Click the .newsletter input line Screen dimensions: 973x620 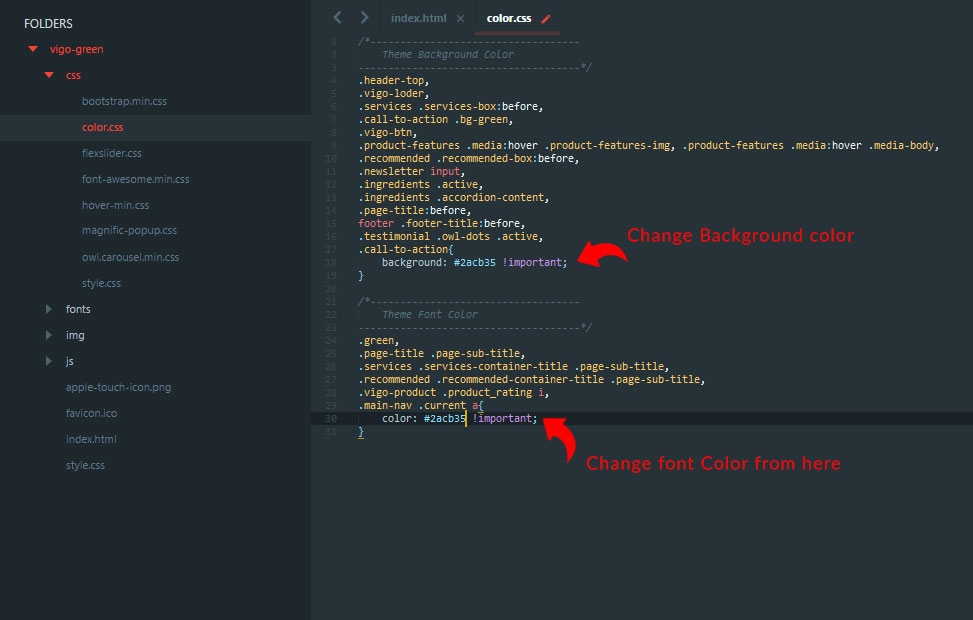click(x=411, y=171)
